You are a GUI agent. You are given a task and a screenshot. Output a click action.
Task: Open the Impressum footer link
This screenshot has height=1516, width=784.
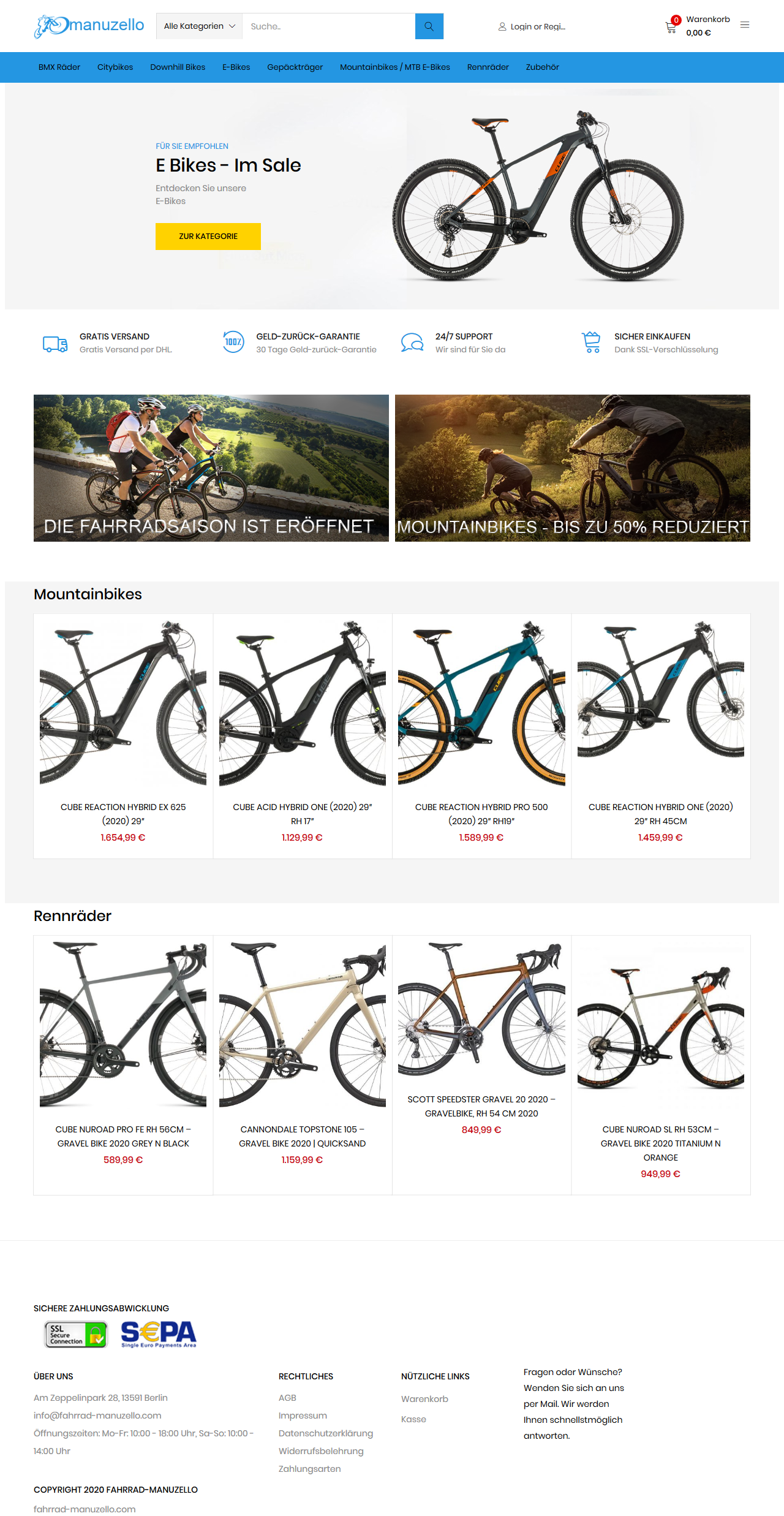pos(303,1416)
